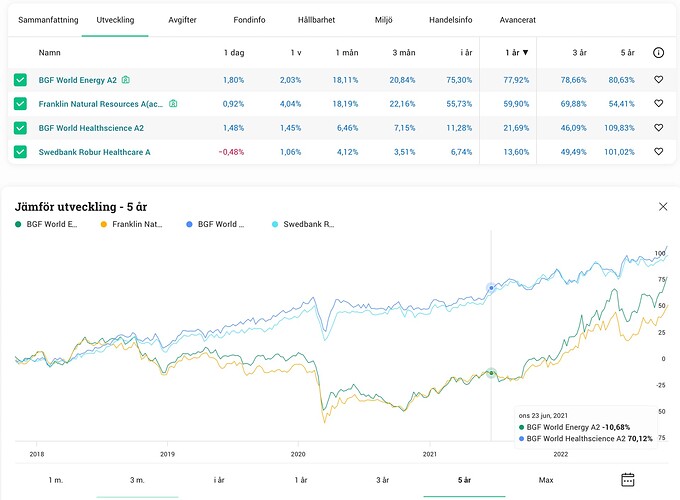This screenshot has width=680, height=500.
Task: Open Franklin Natural Resources fund link
Action: pyautogui.click(x=101, y=104)
